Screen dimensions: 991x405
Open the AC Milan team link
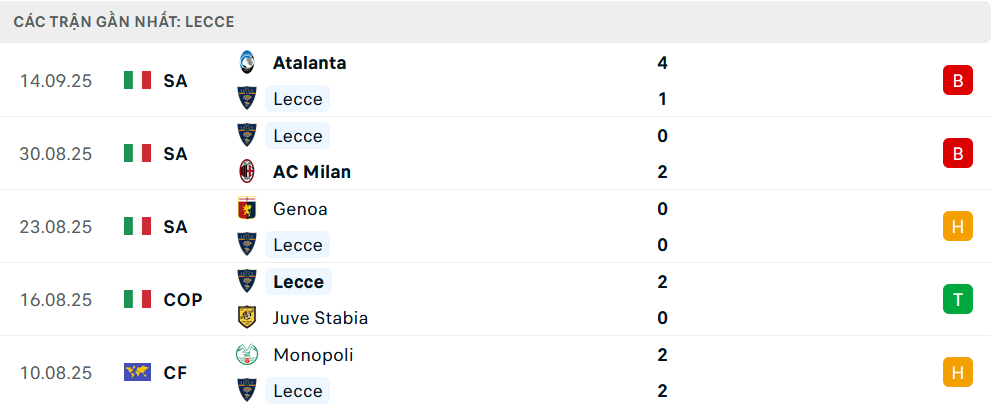[x=311, y=172]
